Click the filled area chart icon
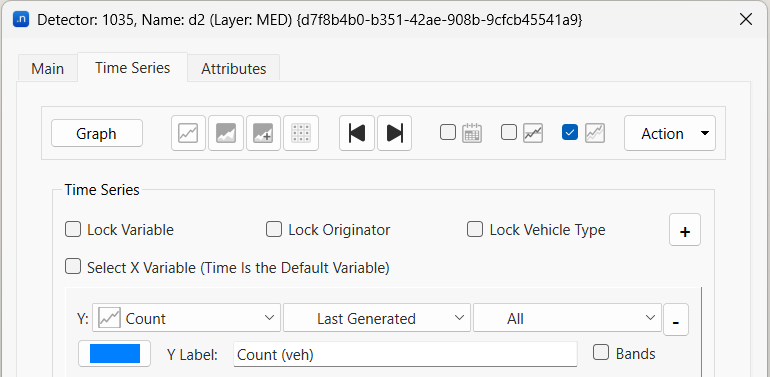Viewport: 770px width, 377px height. pos(226,133)
